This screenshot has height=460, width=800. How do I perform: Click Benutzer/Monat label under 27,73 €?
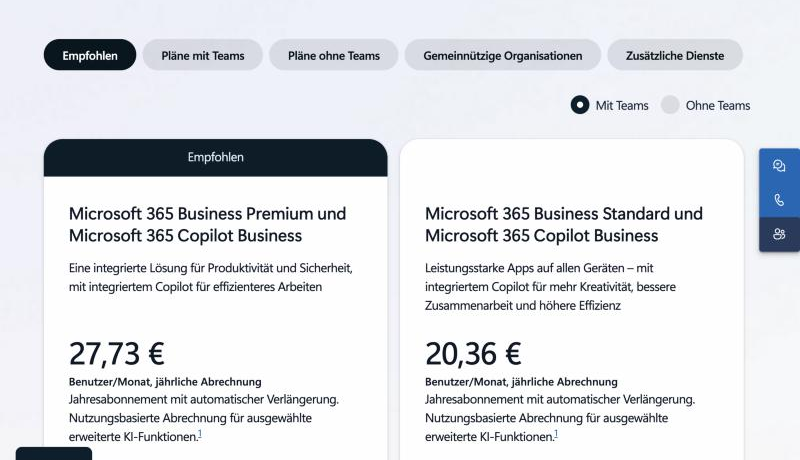[x=165, y=381]
